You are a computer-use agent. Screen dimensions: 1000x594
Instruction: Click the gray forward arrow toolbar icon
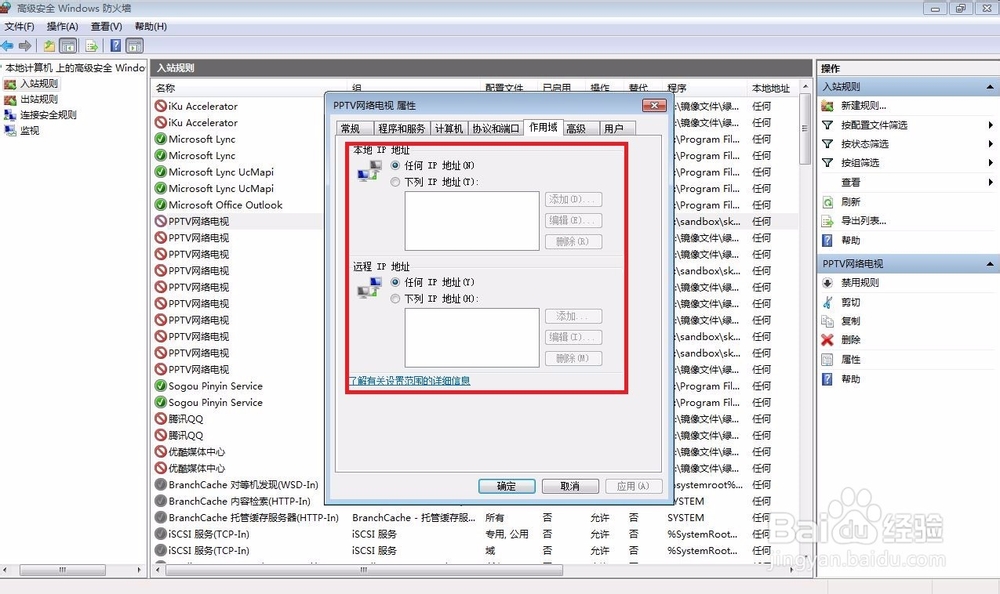pyautogui.click(x=25, y=46)
